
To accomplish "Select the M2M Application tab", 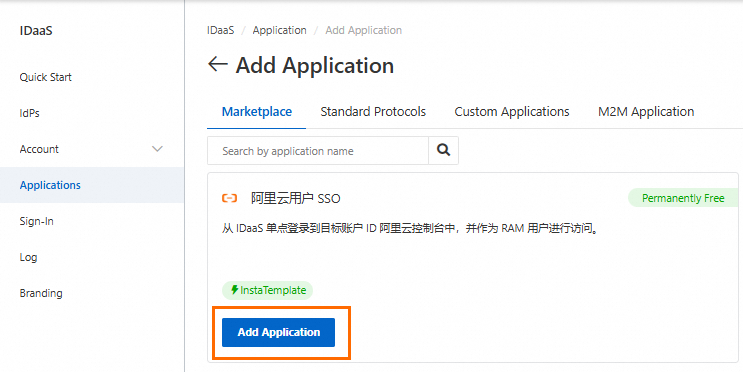I will click(x=646, y=112).
